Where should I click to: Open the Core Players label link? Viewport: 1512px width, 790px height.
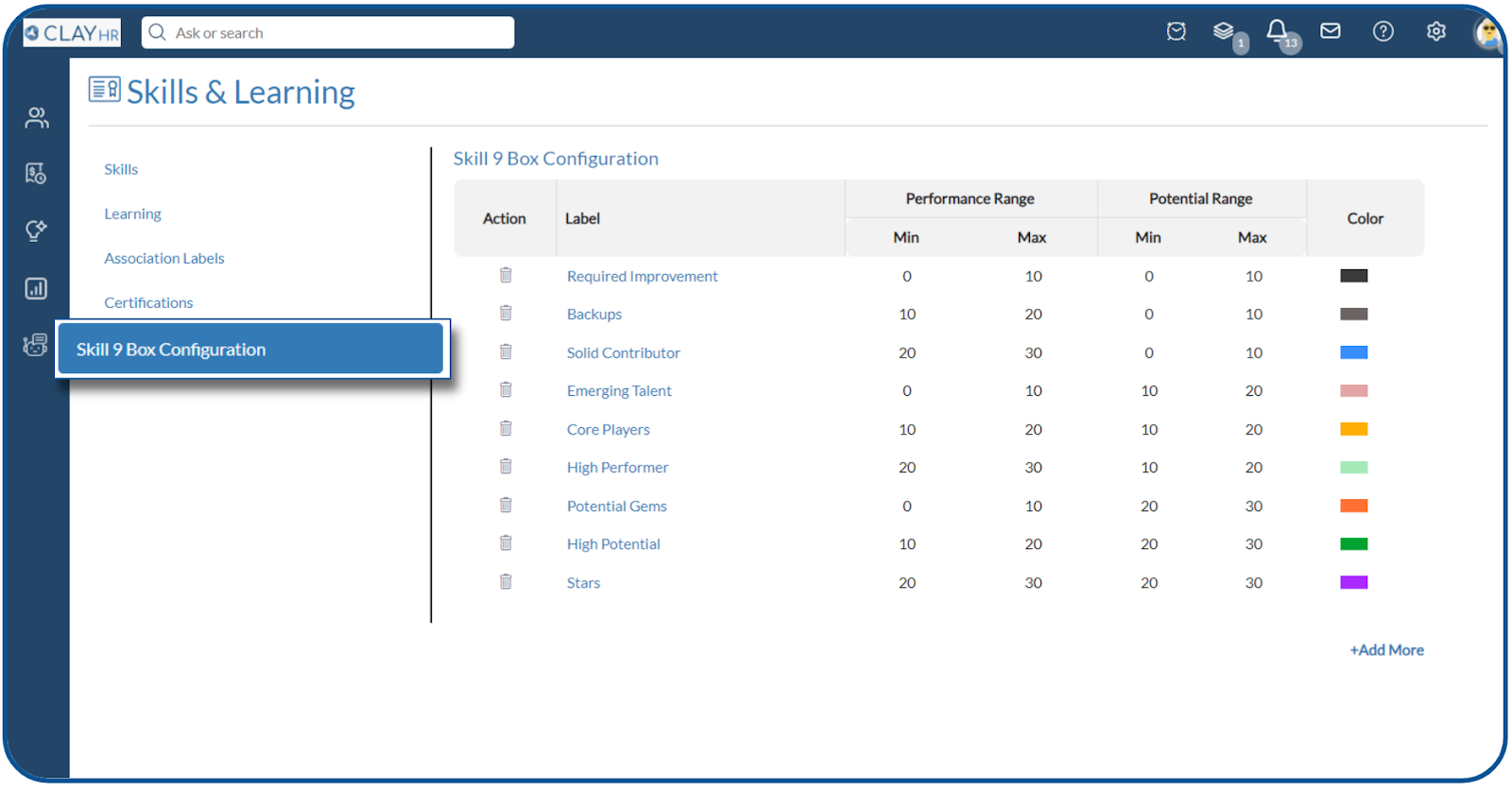click(609, 429)
